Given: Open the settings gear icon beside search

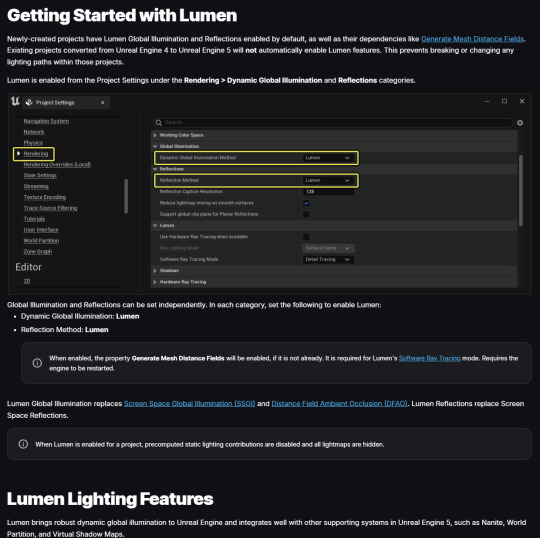Looking at the screenshot, I should [x=520, y=123].
